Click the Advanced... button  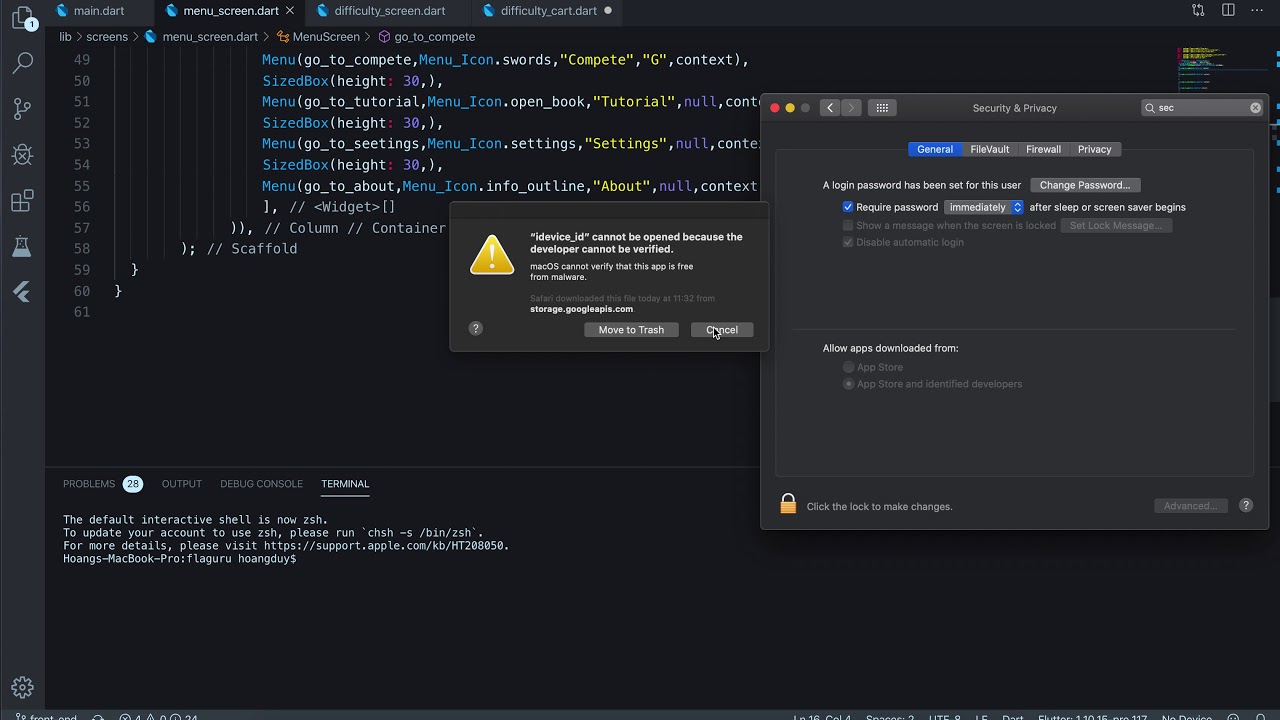click(x=1190, y=506)
